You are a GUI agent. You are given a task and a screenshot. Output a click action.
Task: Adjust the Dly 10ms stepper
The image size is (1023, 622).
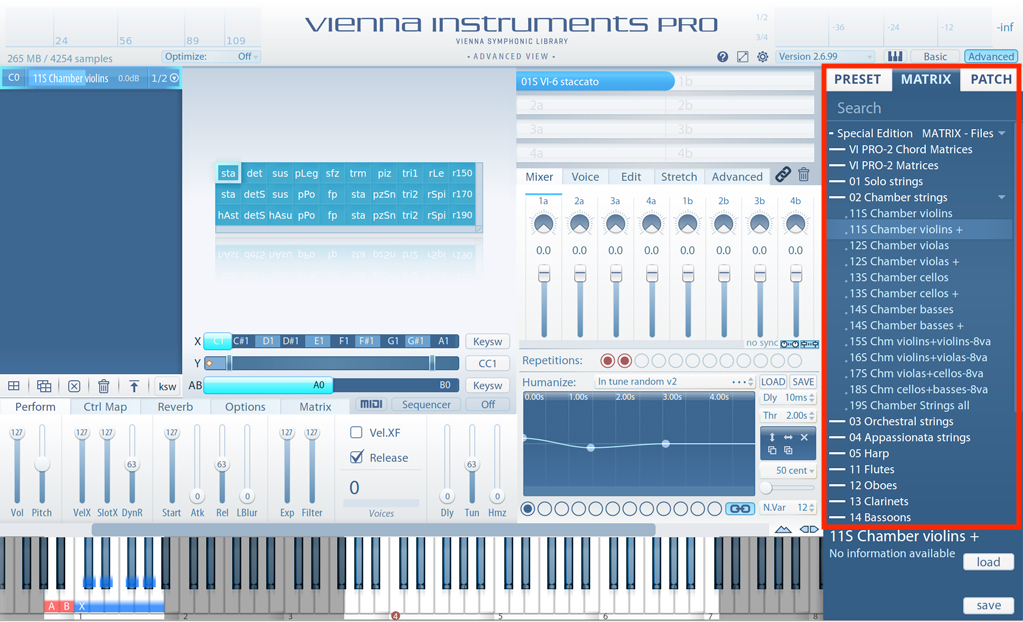(x=812, y=397)
